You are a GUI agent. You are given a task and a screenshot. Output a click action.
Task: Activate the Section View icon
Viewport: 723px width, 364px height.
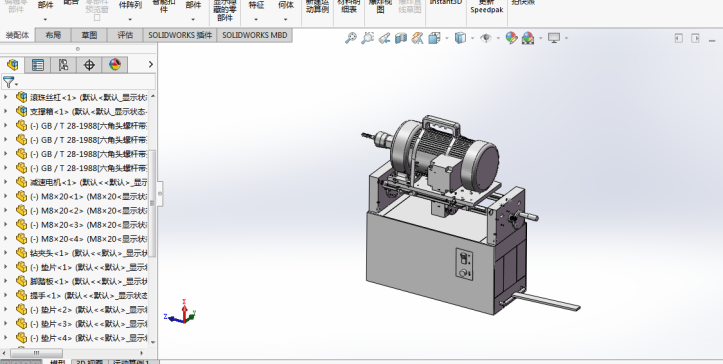coord(401,38)
